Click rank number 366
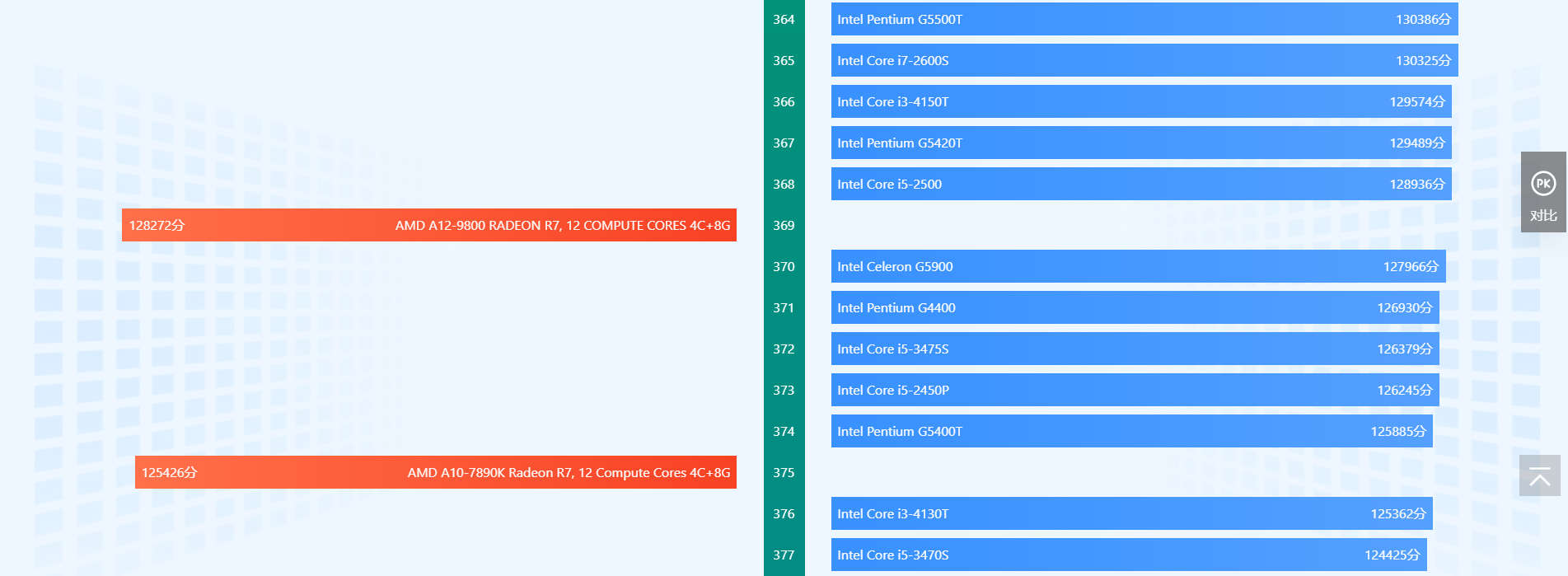Screen dimensions: 1568x576 pos(784,101)
